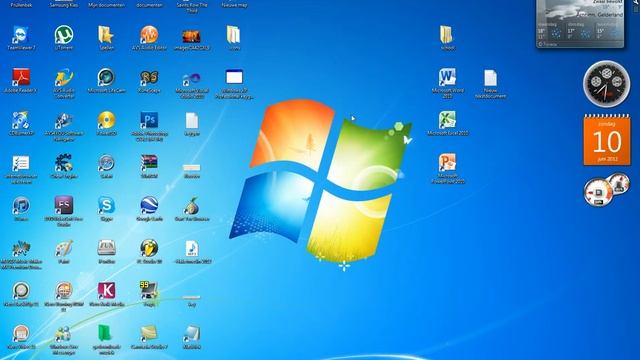The image size is (640, 360).
Task: Start Tor Browser onion icon
Action: 191,205
